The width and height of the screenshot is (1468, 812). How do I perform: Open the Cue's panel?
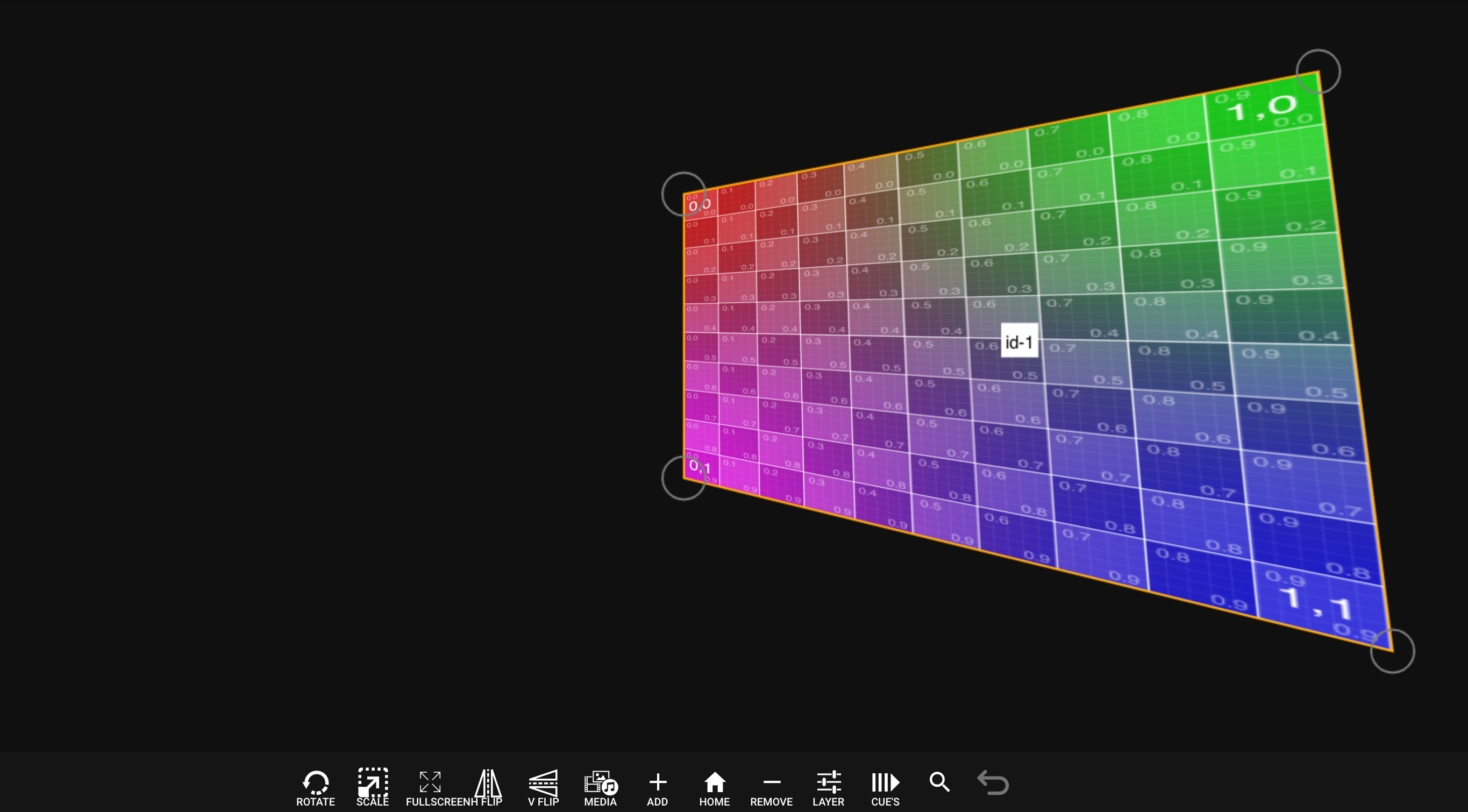point(885,783)
